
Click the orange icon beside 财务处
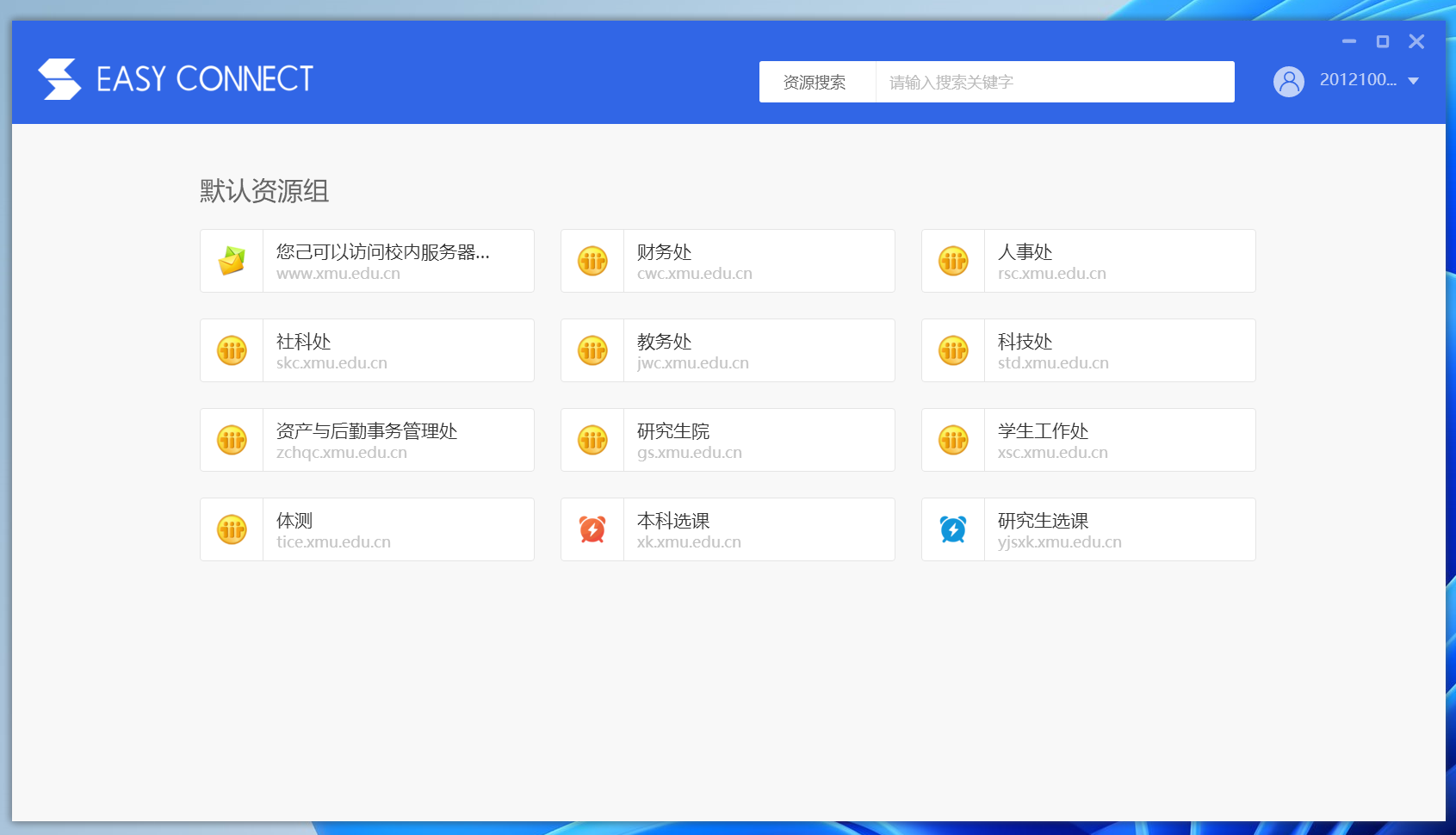(x=592, y=261)
